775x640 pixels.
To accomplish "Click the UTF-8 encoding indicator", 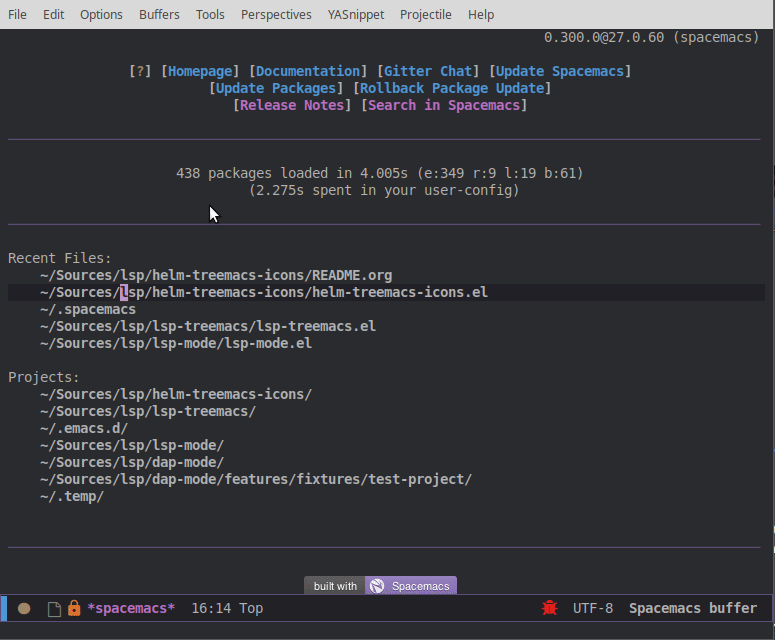I will [x=593, y=608].
